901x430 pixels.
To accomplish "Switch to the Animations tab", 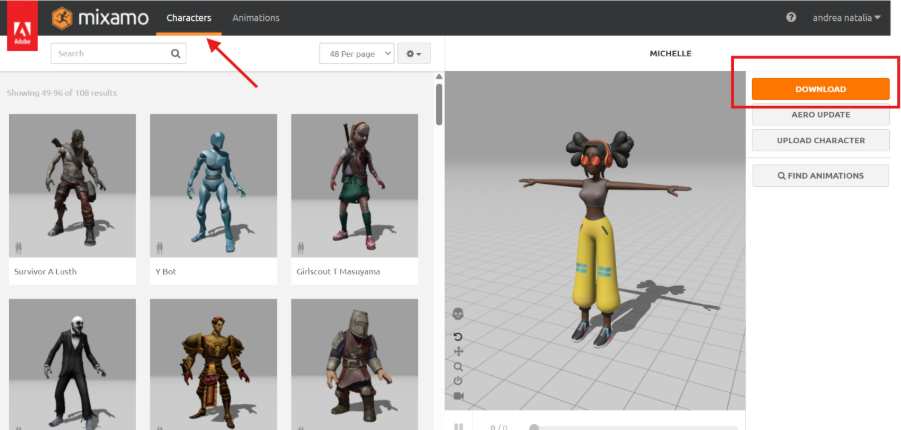I will coord(256,18).
